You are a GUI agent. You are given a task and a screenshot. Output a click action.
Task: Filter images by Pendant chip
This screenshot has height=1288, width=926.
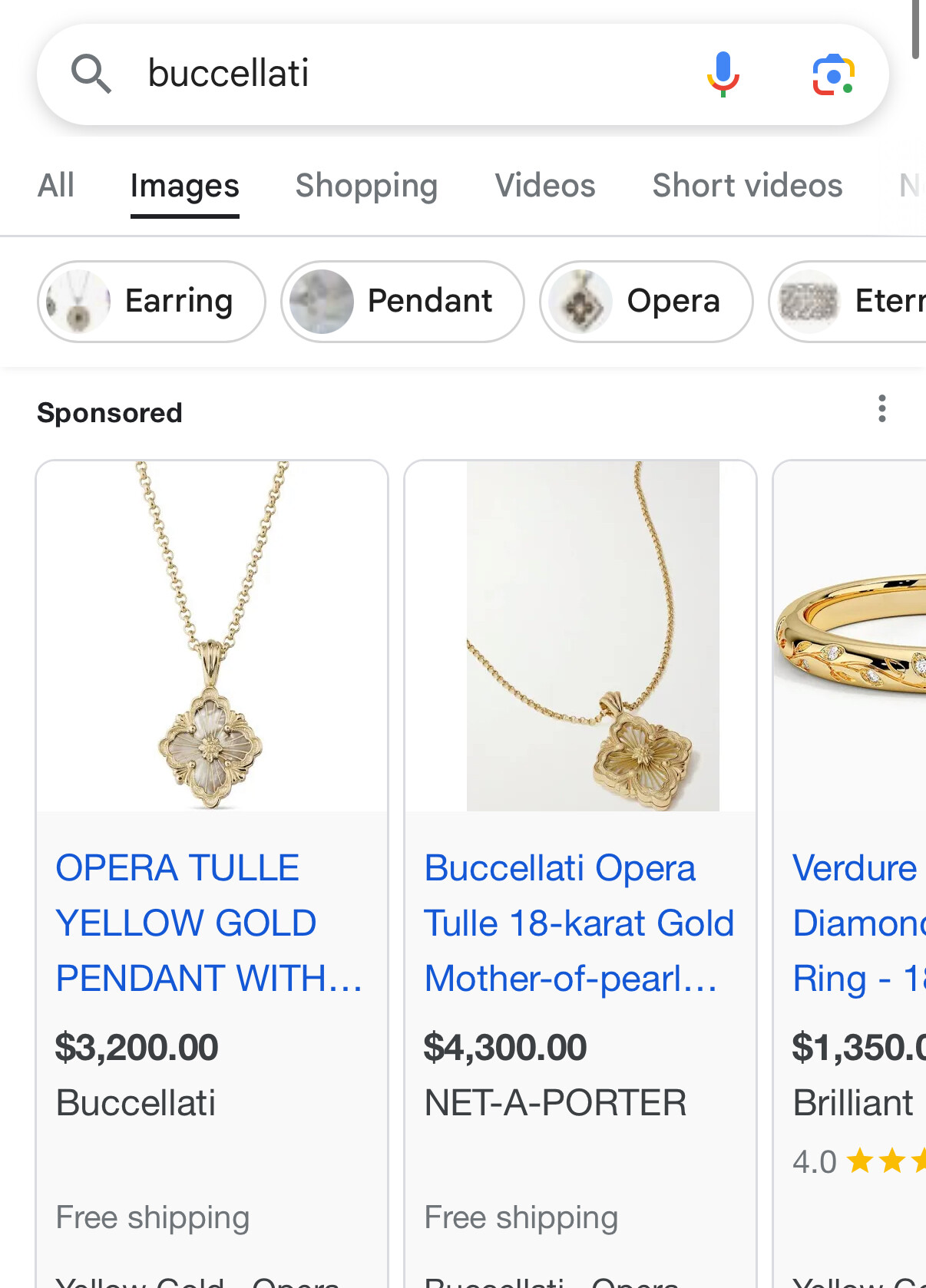[x=402, y=302]
